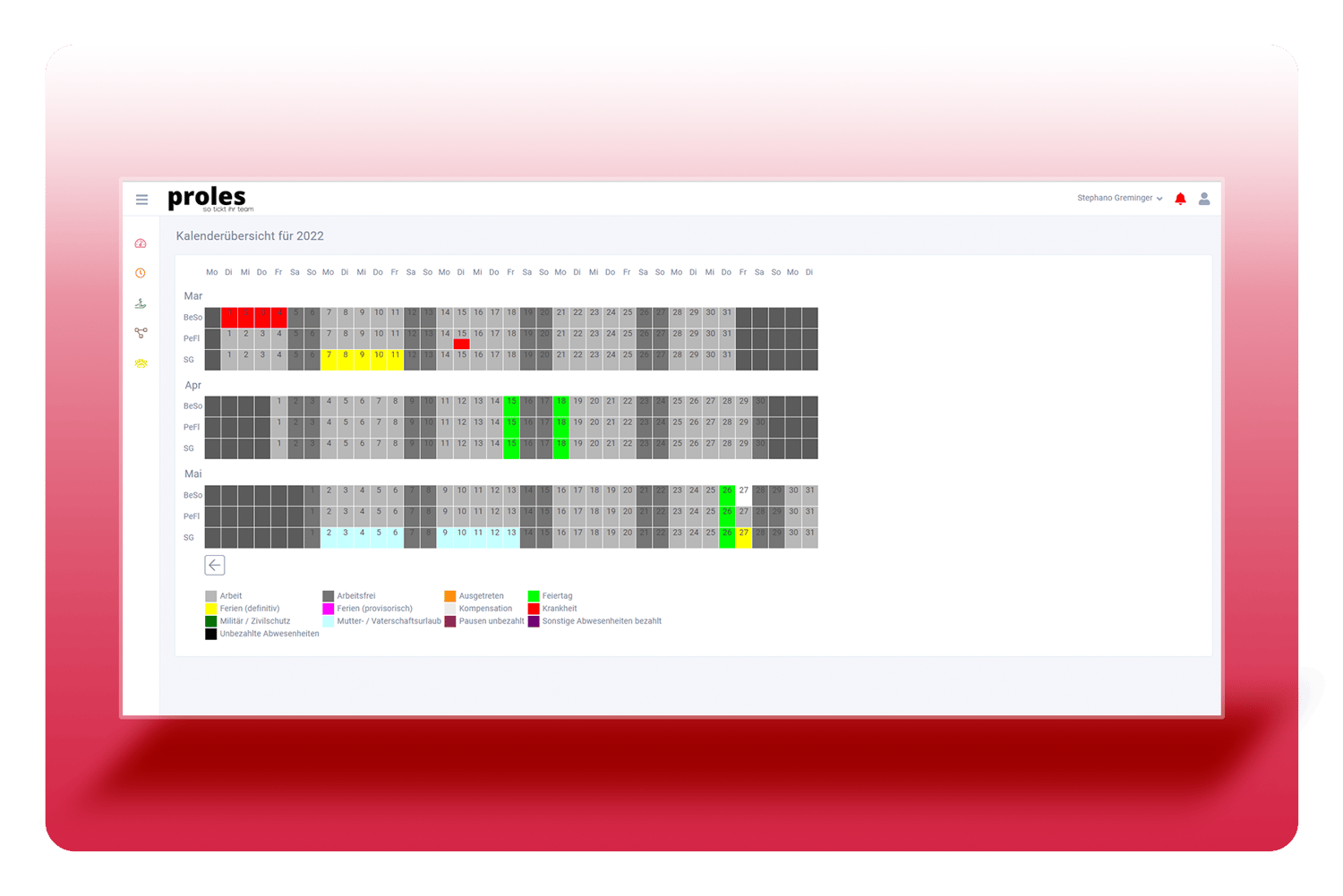Open the dashboard gauge sidebar icon
The width and height of the screenshot is (1343, 896).
141,243
